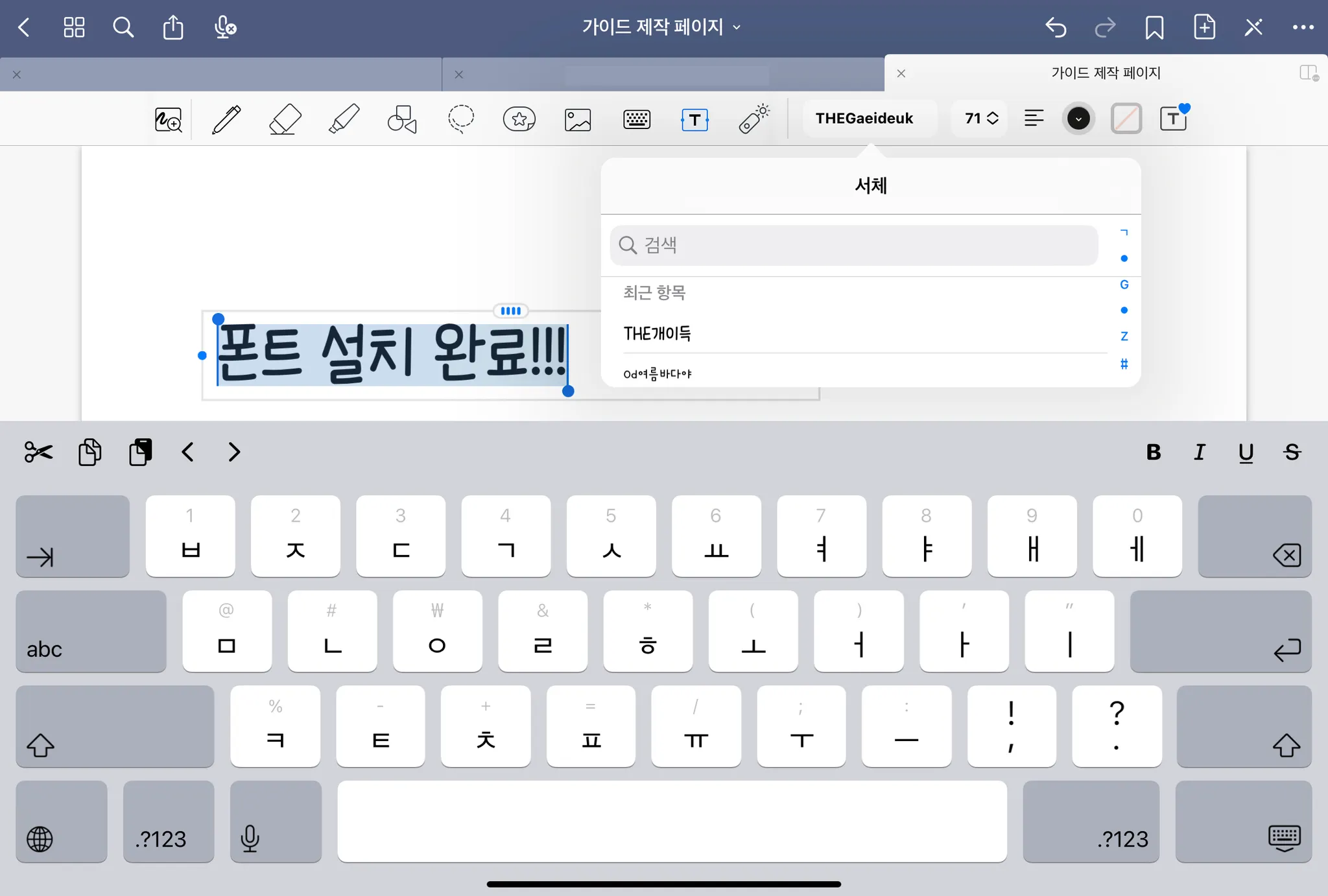Screen dimensions: 1328x896
Task: Tap the font 검색 search field
Action: [x=853, y=245]
